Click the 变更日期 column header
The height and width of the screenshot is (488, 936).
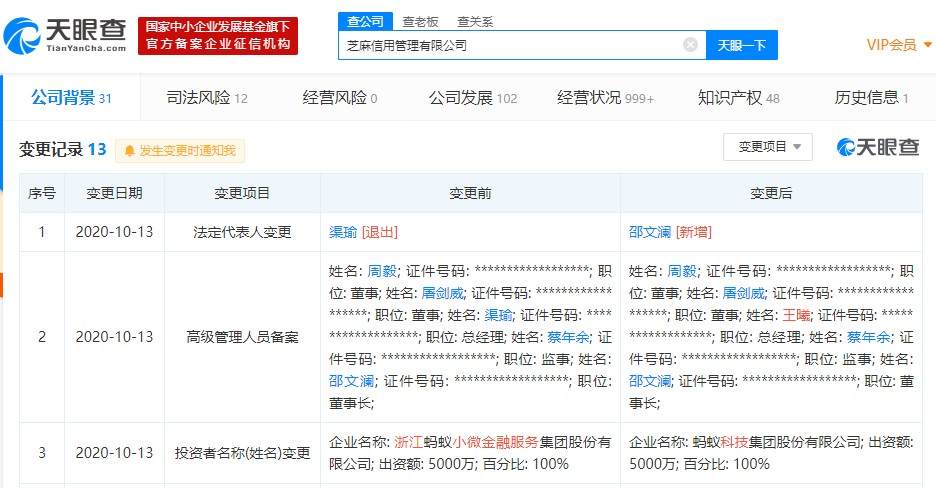coord(114,193)
